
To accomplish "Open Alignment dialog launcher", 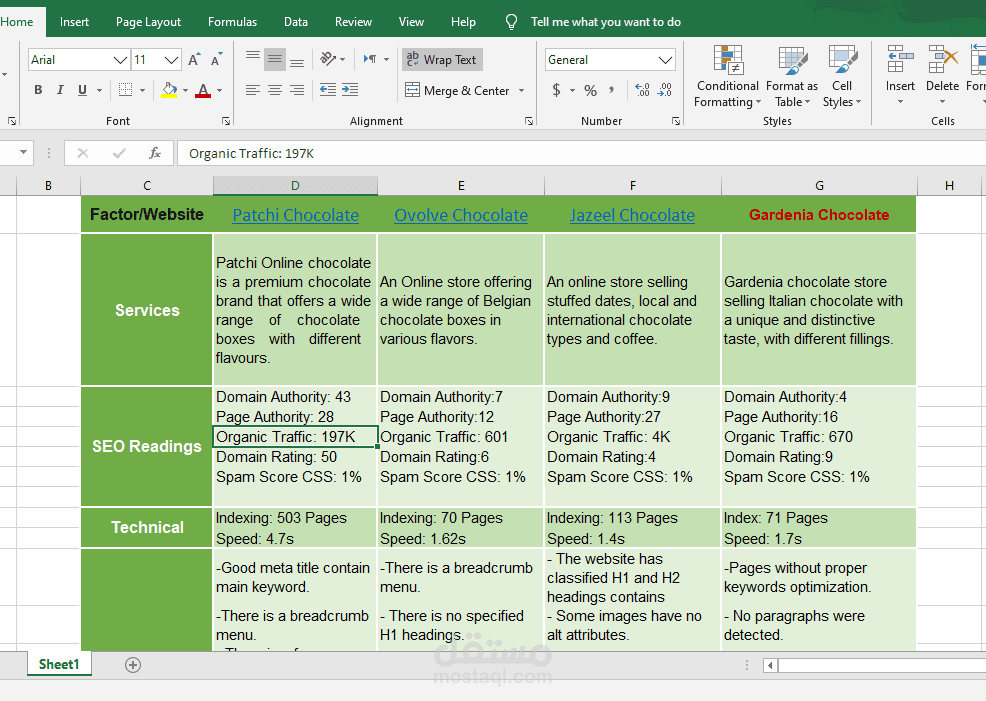I will [529, 121].
